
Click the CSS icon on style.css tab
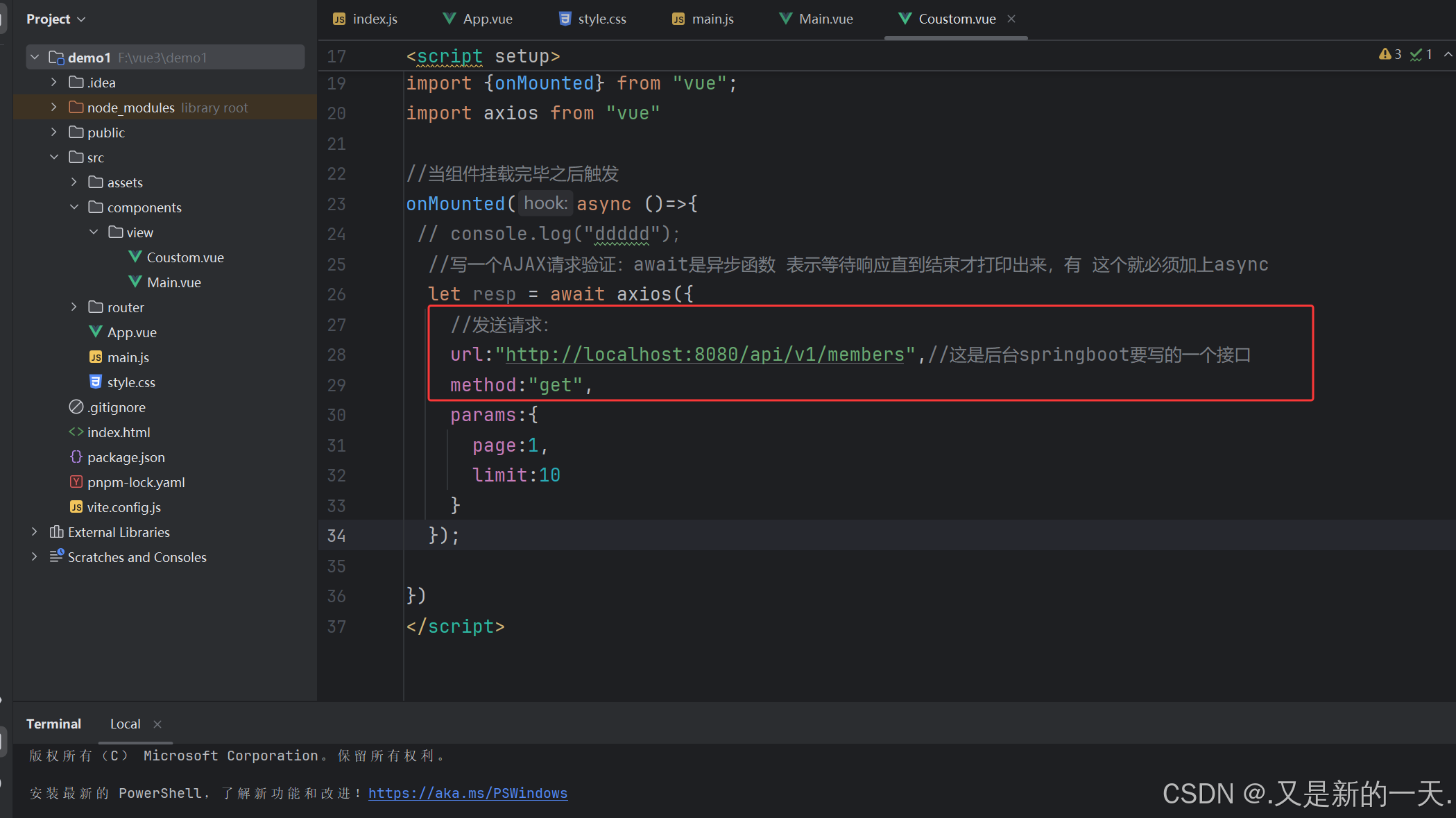click(565, 19)
